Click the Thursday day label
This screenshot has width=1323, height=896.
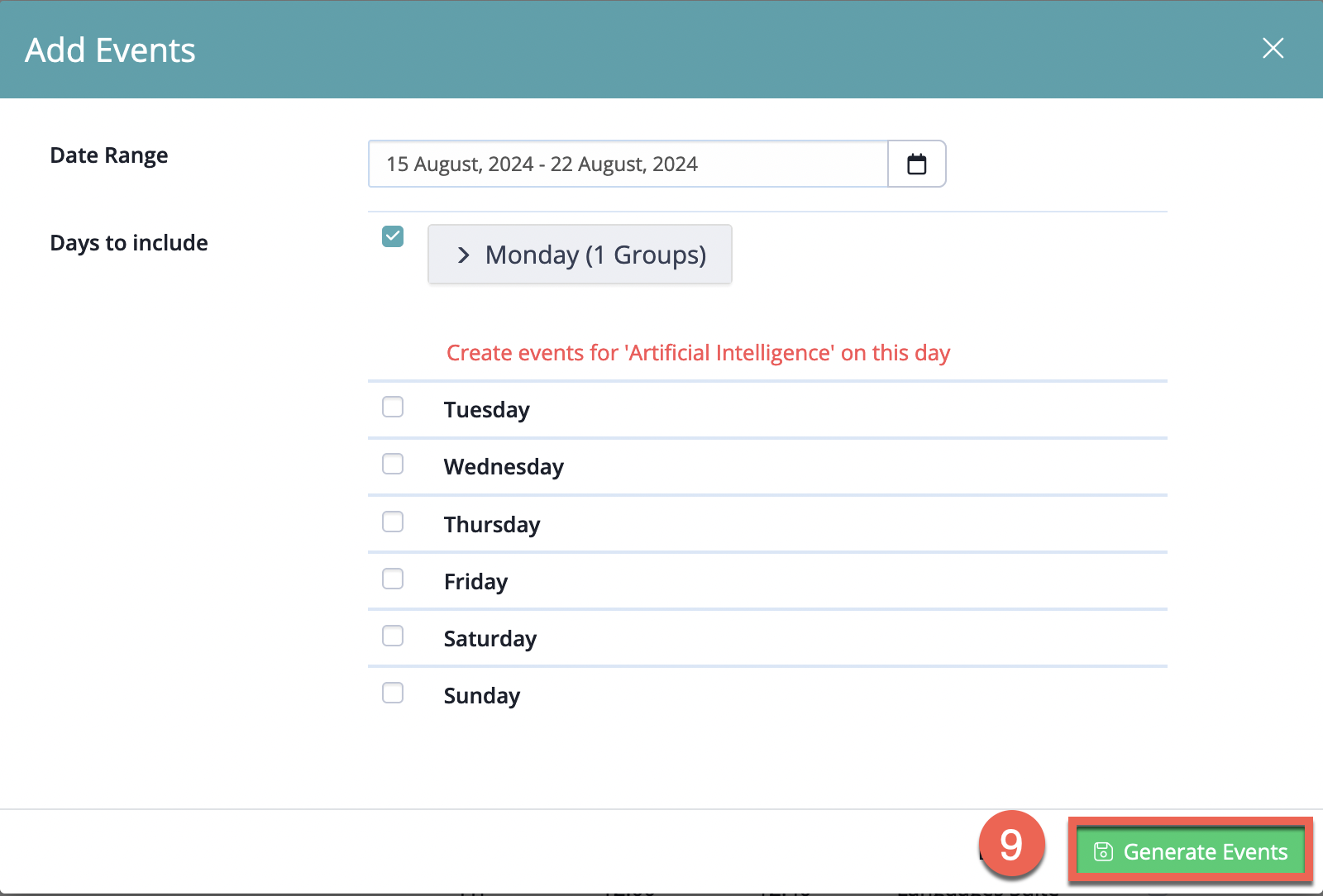492,525
